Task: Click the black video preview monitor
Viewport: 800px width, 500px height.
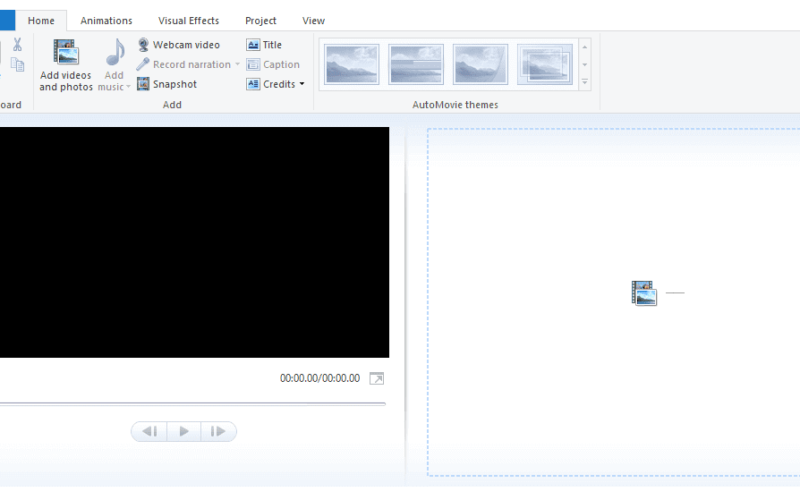Action: click(194, 242)
